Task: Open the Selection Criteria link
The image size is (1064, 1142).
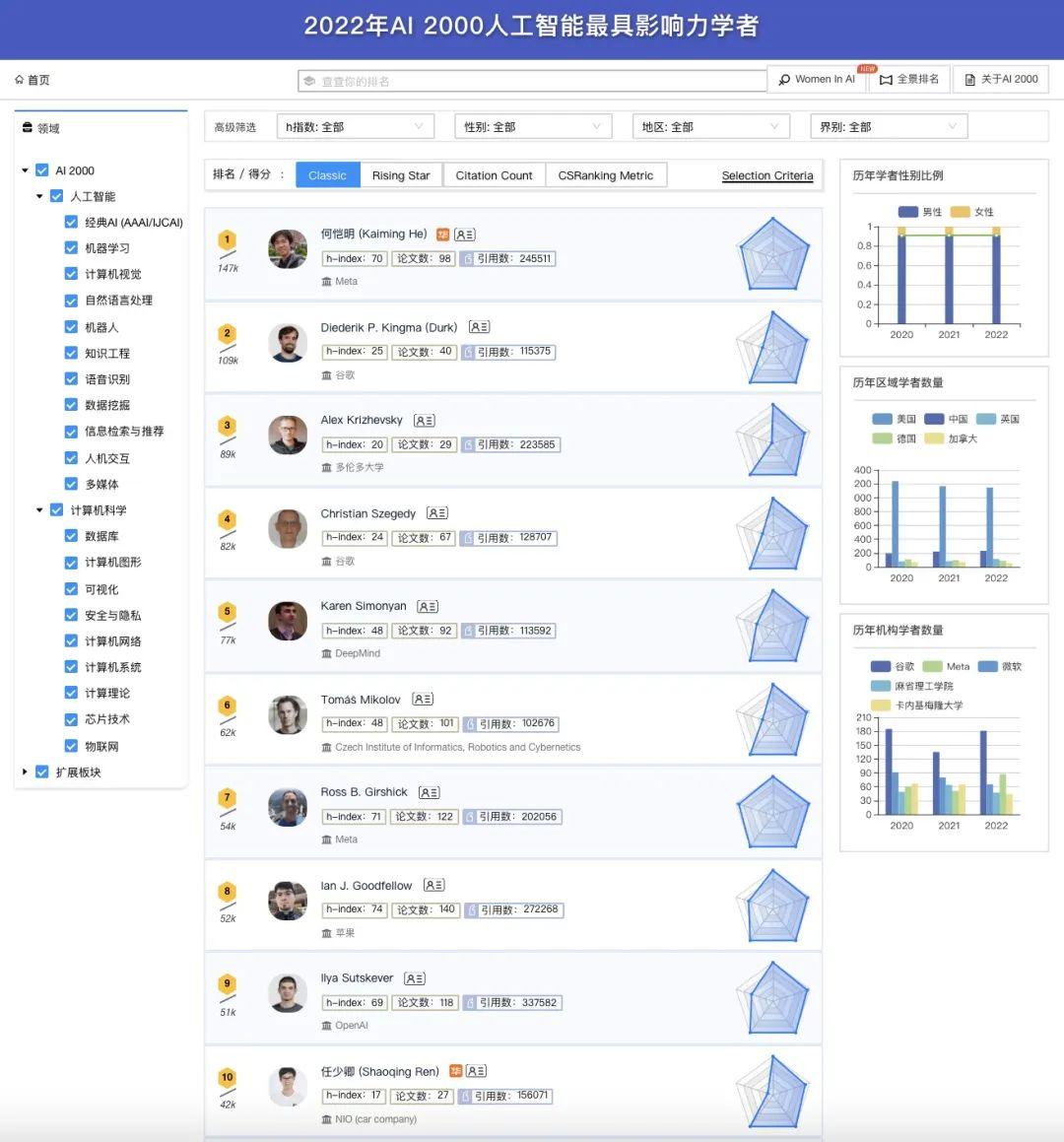Action: coord(767,175)
